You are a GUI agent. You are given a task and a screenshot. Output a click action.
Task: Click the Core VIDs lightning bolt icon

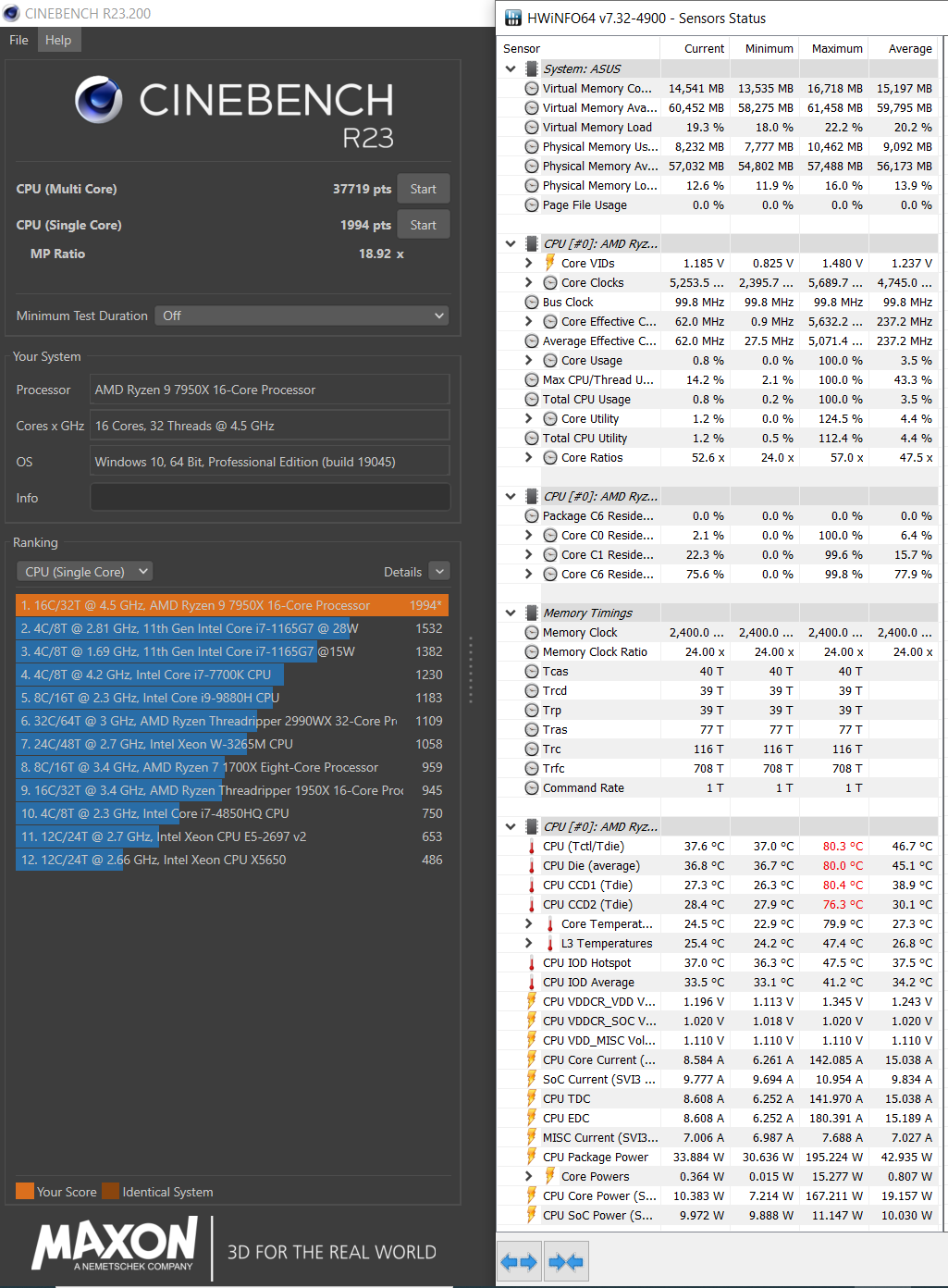click(550, 263)
